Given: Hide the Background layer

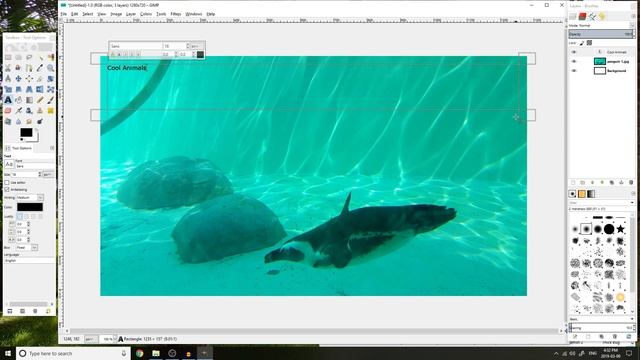Looking at the screenshot, I should [x=574, y=71].
